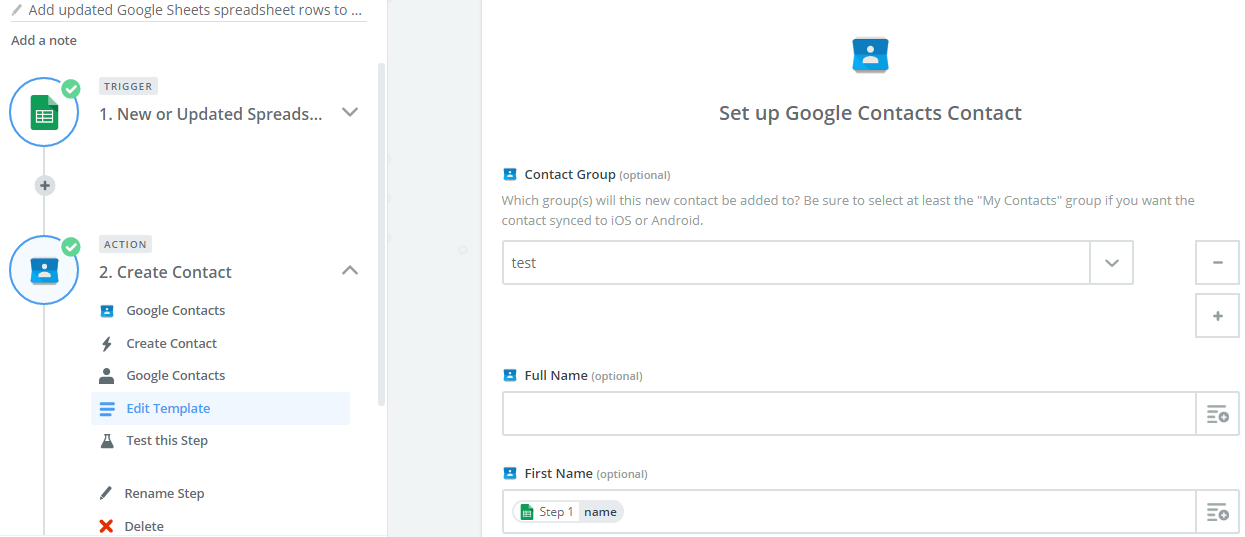Click the Step 1 name field pill
Screen dimensions: 1245x537
568,512
